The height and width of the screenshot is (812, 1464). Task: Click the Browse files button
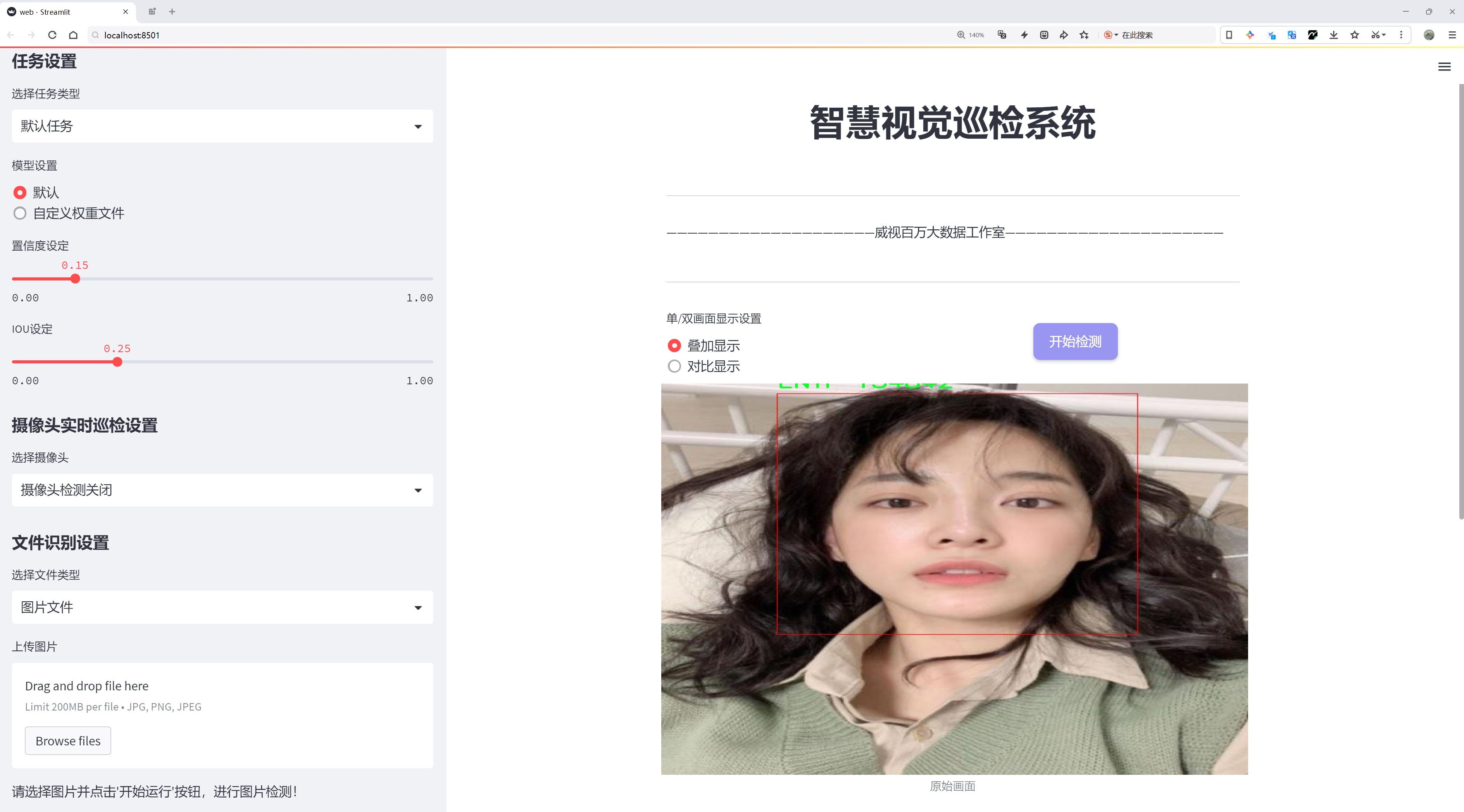click(67, 741)
